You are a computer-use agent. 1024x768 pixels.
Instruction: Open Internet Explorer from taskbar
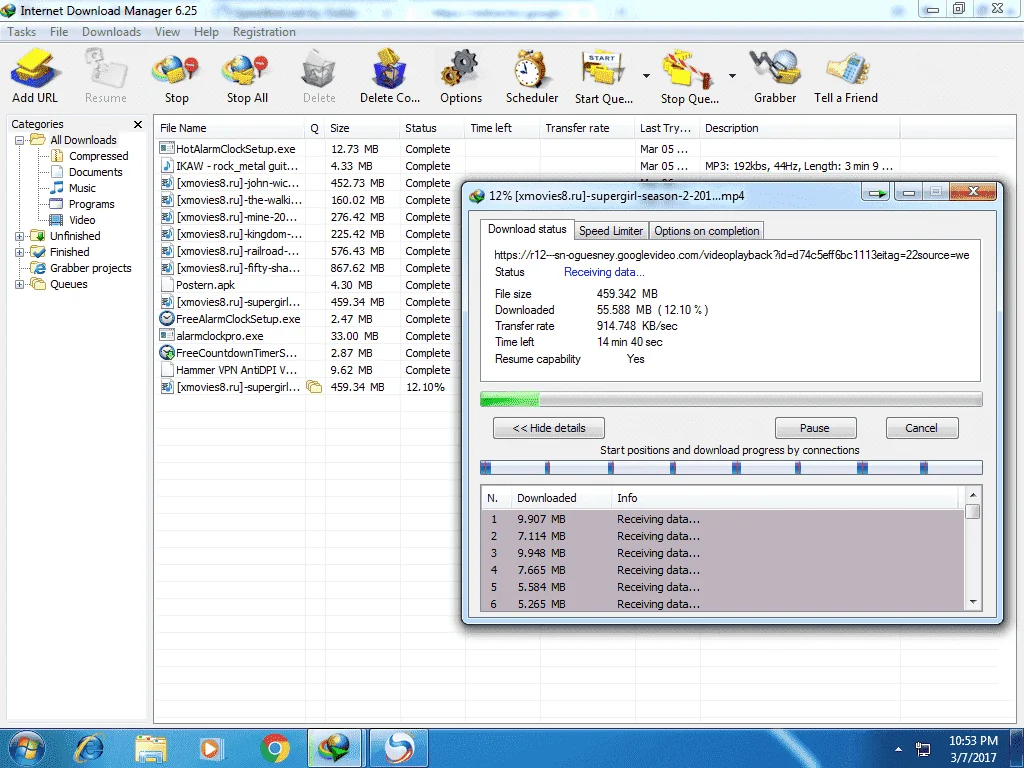point(89,749)
